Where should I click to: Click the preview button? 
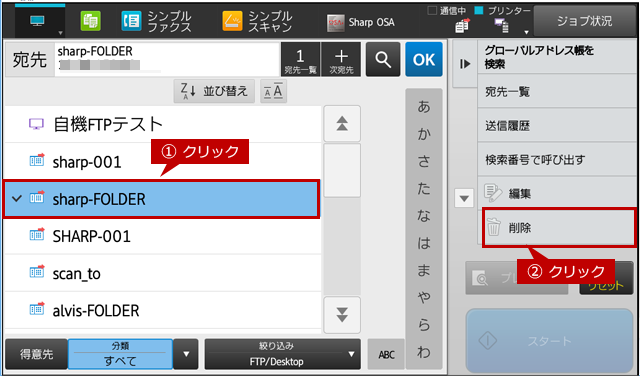(x=517, y=278)
